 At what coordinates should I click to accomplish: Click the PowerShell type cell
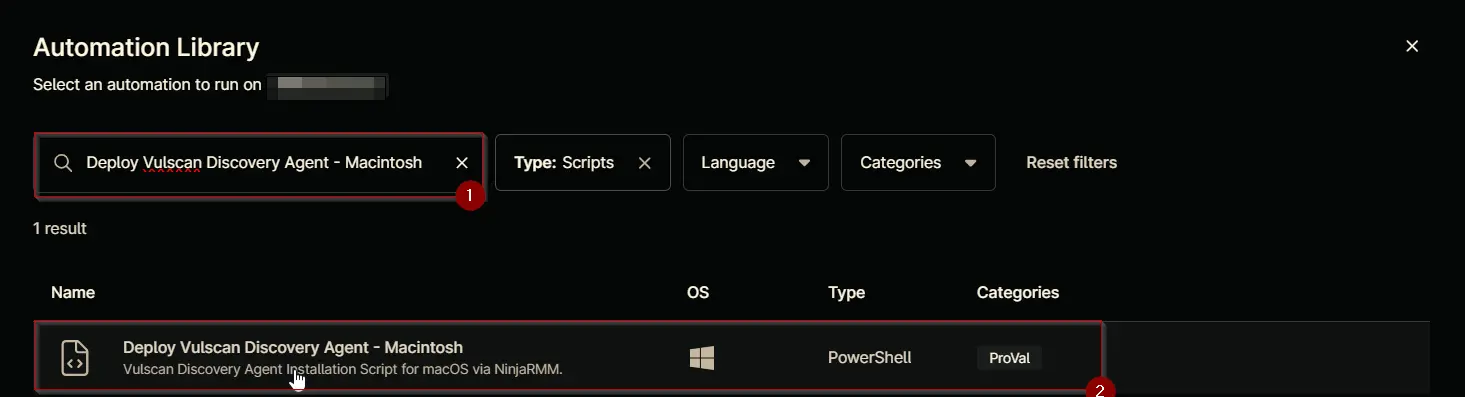tap(869, 358)
